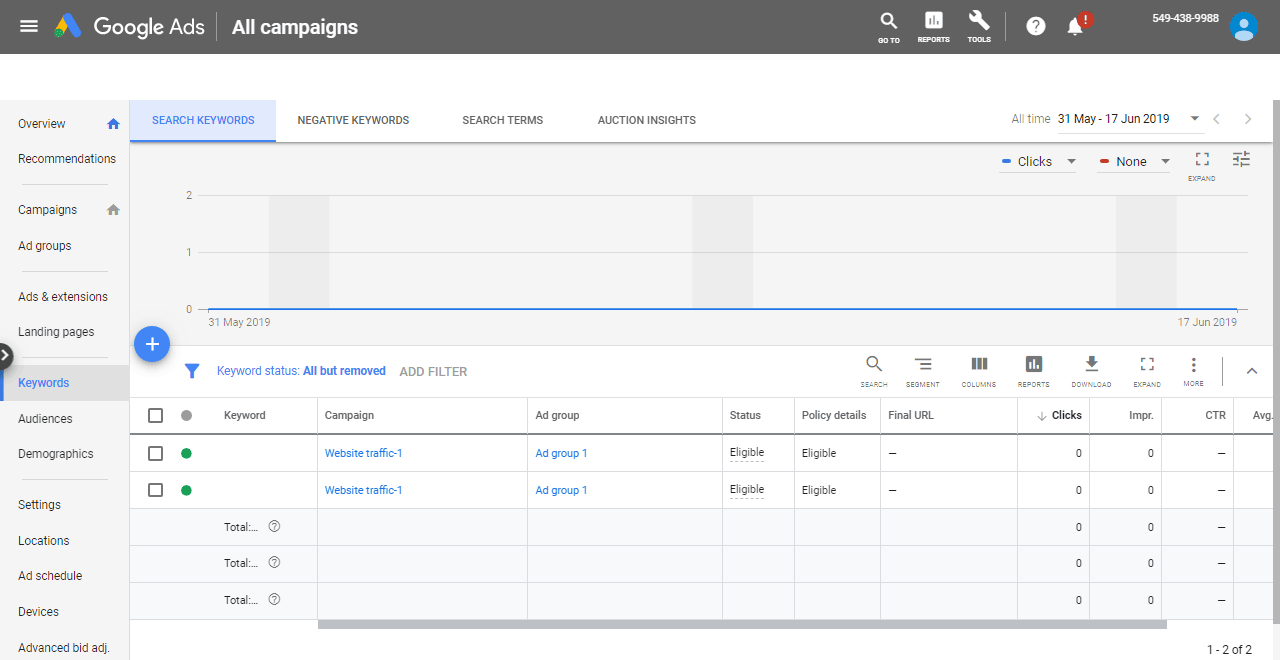Screen dimensions: 1280x660
Task: Click the Add Filter button
Action: click(433, 372)
